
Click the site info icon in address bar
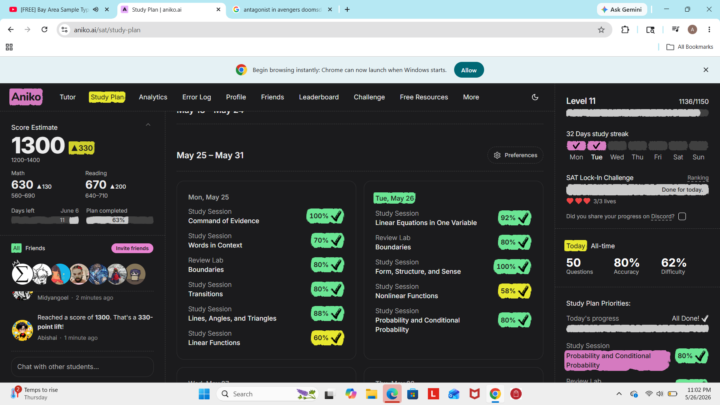[x=64, y=30]
